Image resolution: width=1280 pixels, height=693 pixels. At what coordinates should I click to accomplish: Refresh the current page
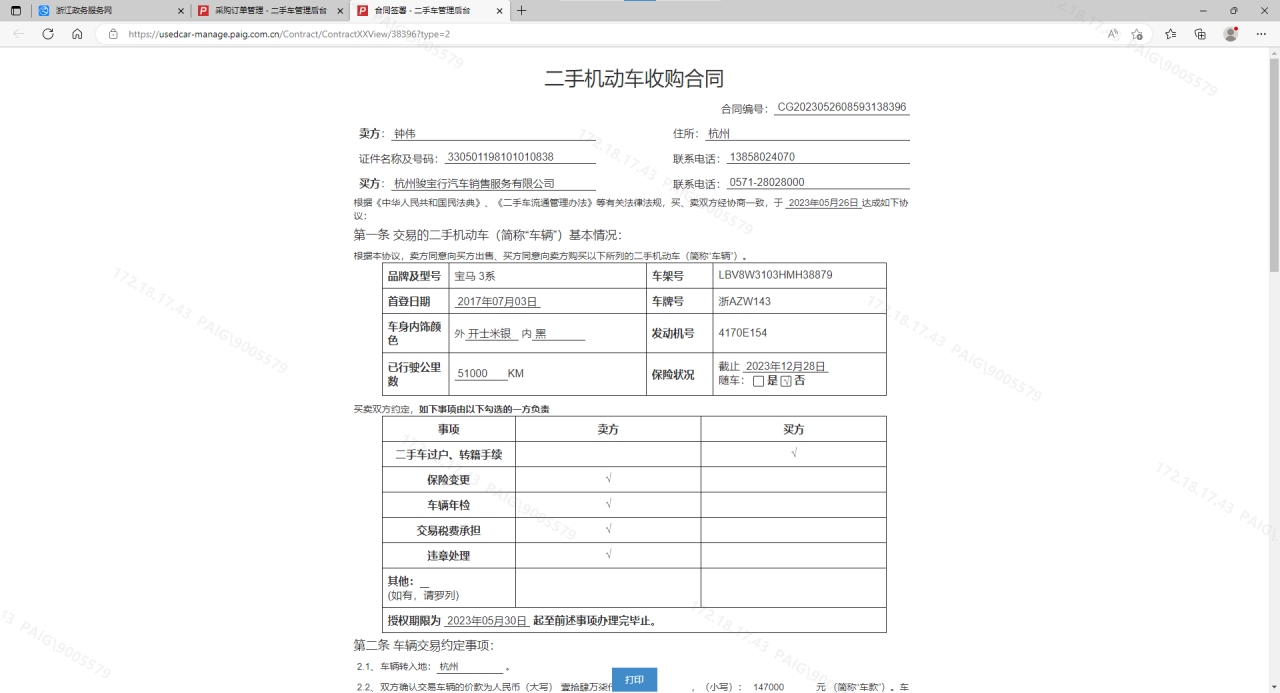tap(48, 33)
